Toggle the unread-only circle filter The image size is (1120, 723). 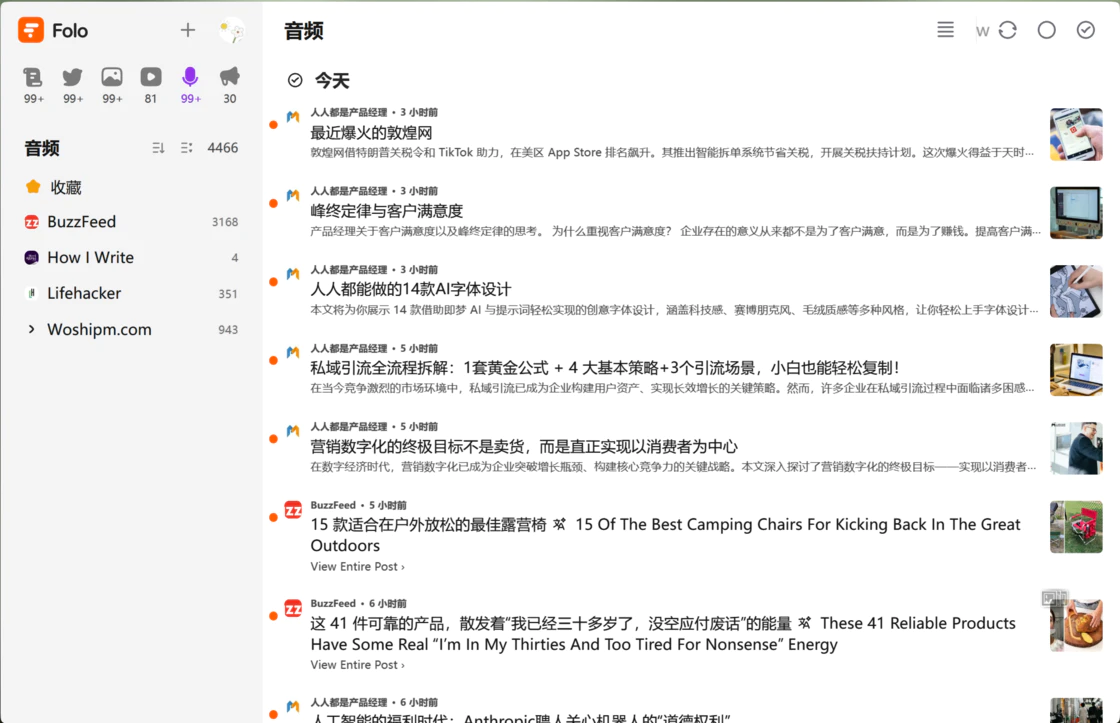pos(1046,30)
